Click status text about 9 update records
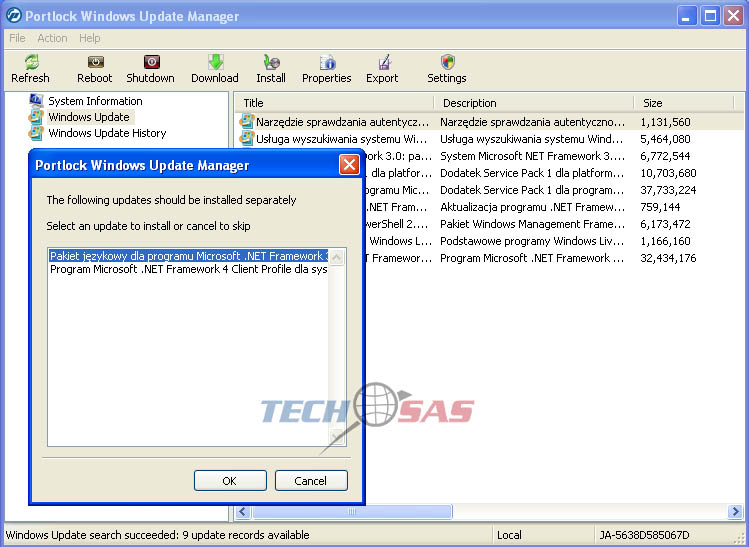This screenshot has height=547, width=749. (158, 535)
